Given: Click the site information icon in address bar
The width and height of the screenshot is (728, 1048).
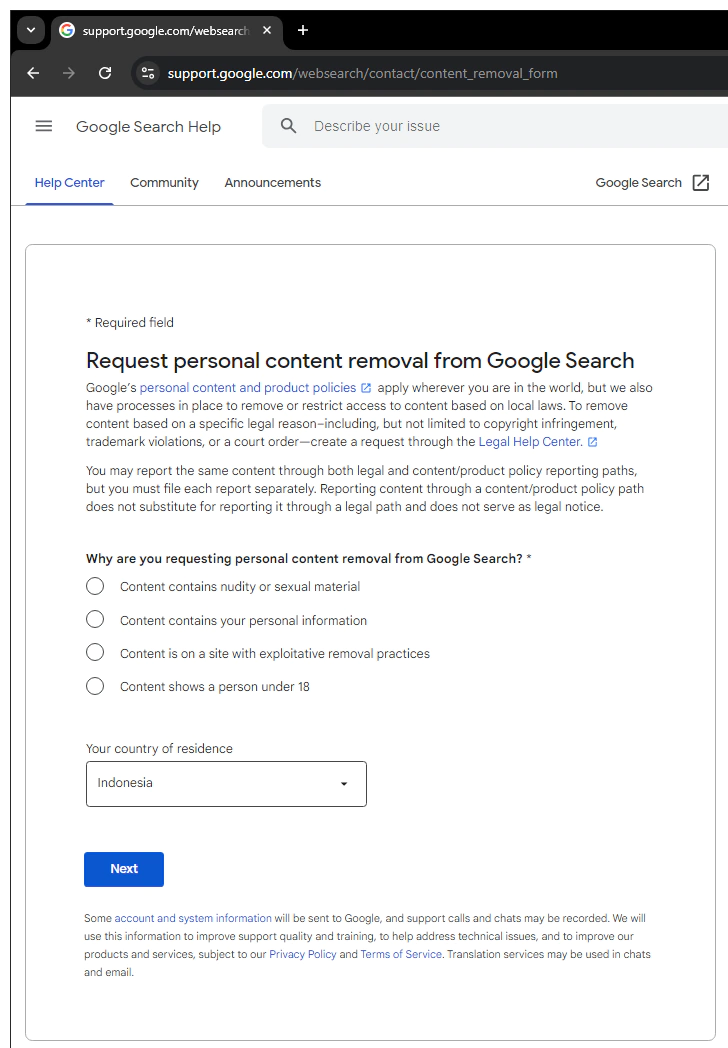Looking at the screenshot, I should (x=148, y=73).
